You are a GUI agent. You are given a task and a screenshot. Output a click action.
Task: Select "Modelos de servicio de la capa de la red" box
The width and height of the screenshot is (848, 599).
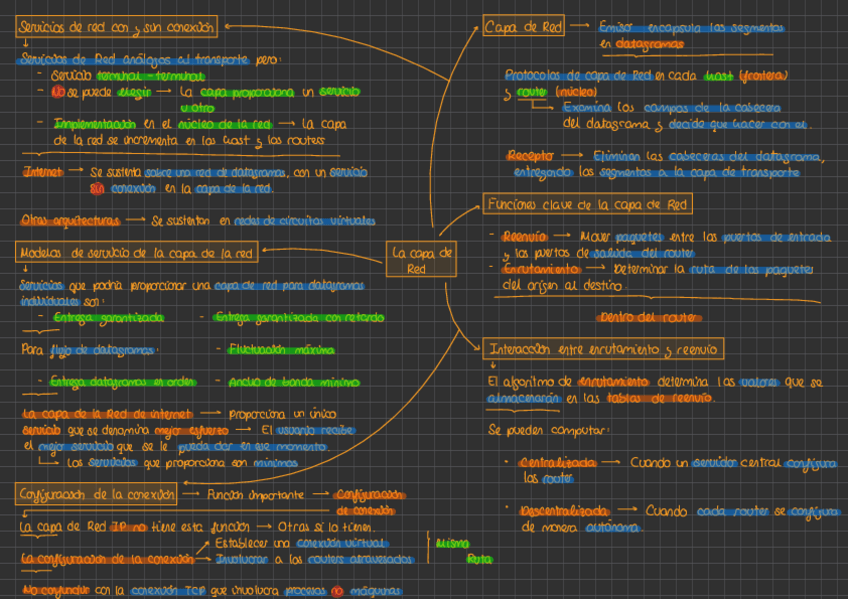[x=137, y=253]
